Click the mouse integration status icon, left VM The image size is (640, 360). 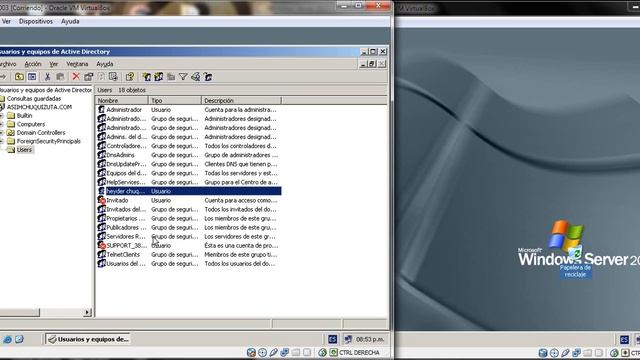[322, 352]
